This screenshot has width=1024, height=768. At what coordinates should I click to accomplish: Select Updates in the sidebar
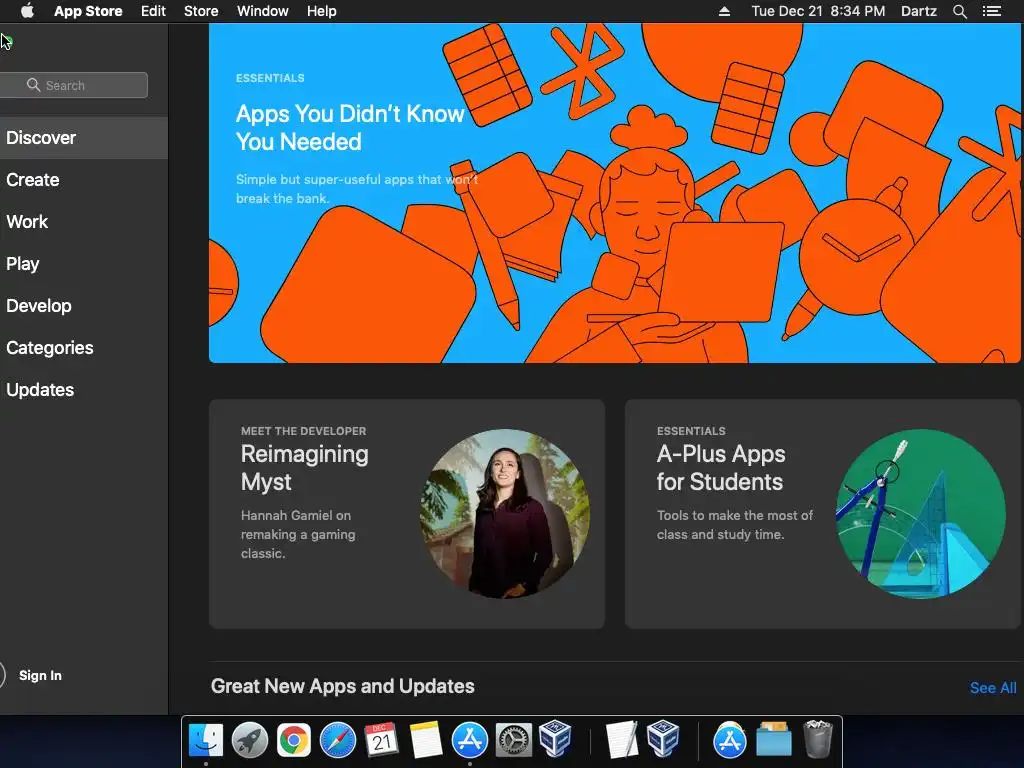[x=84, y=389]
